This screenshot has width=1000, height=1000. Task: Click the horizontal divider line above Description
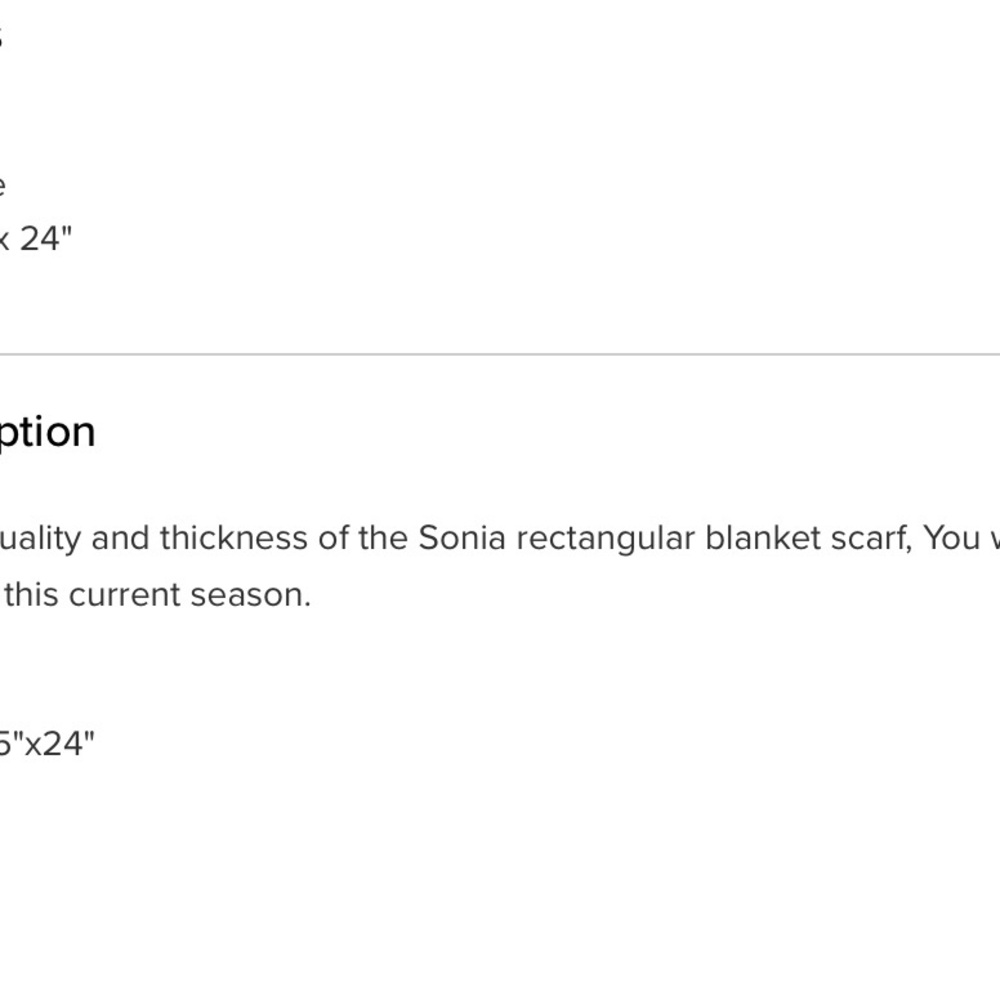500,354
